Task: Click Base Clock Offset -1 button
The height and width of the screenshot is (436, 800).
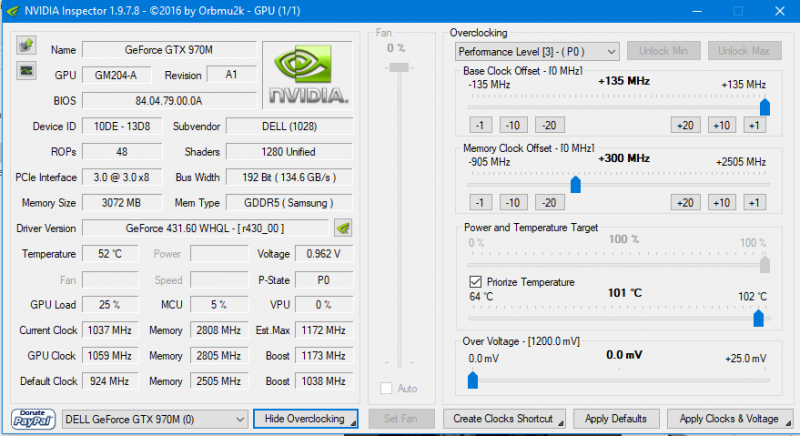Action: coord(480,125)
